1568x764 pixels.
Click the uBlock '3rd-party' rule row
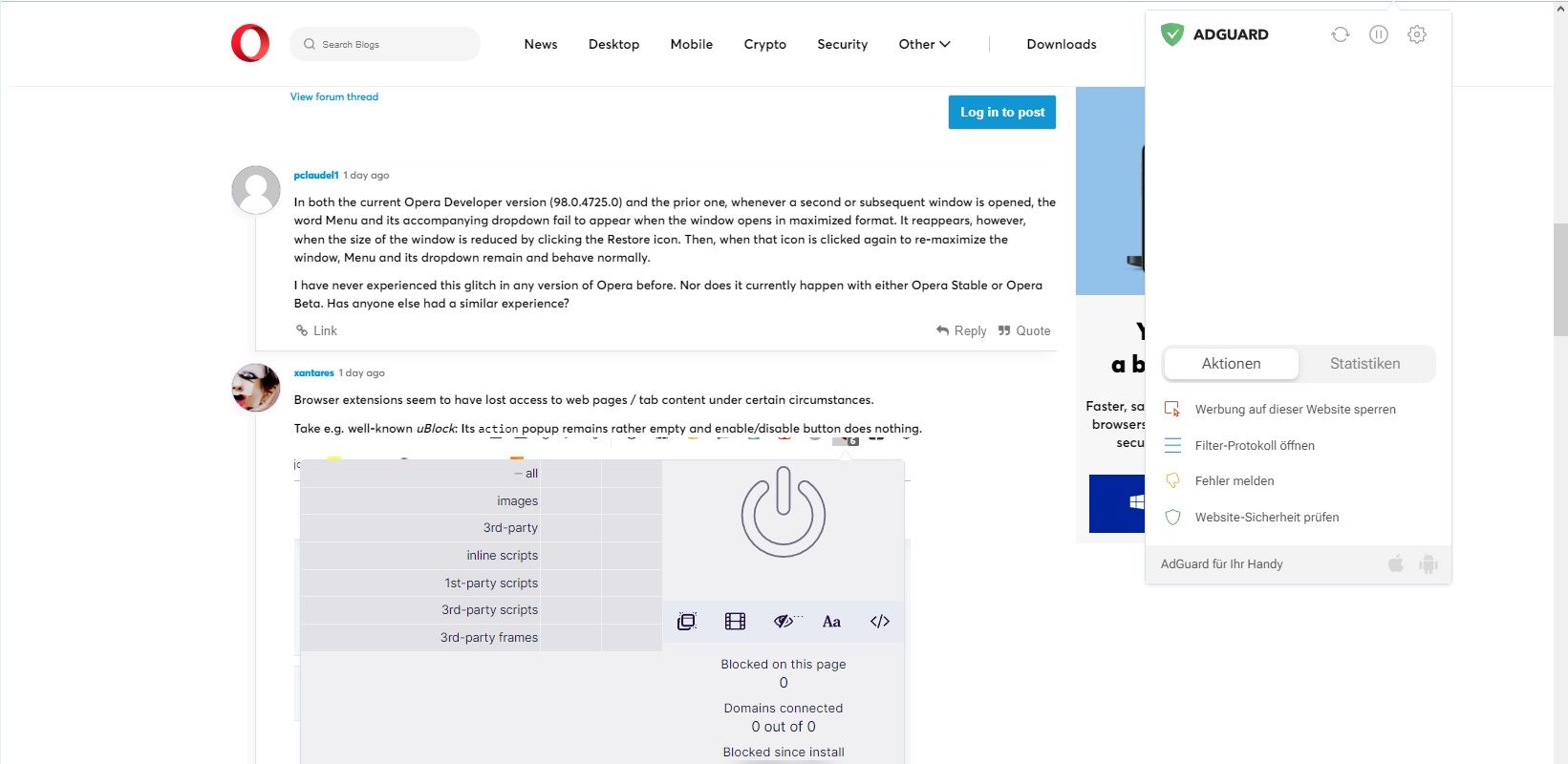(481, 528)
